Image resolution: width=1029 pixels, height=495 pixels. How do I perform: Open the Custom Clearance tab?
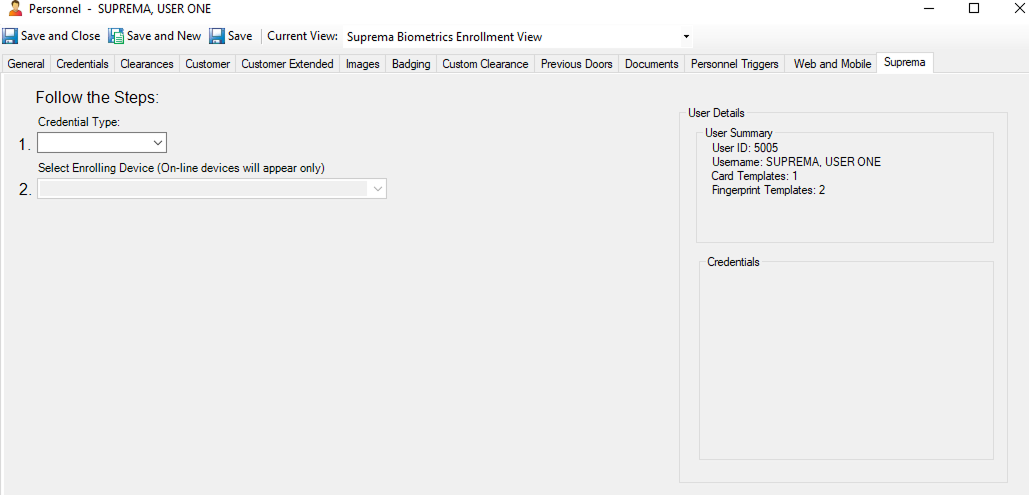pos(485,64)
